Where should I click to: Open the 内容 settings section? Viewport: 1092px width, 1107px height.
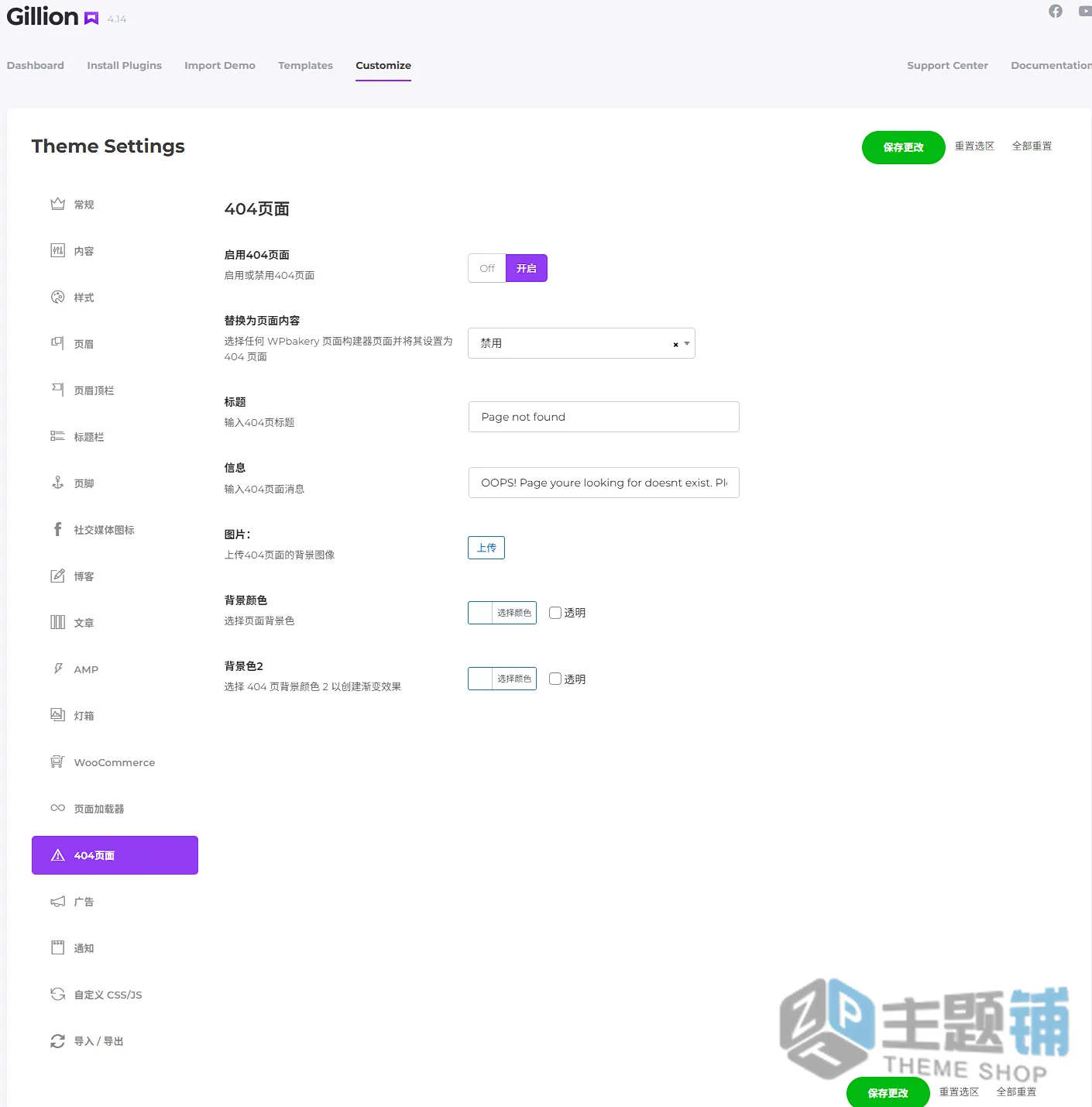click(115, 251)
